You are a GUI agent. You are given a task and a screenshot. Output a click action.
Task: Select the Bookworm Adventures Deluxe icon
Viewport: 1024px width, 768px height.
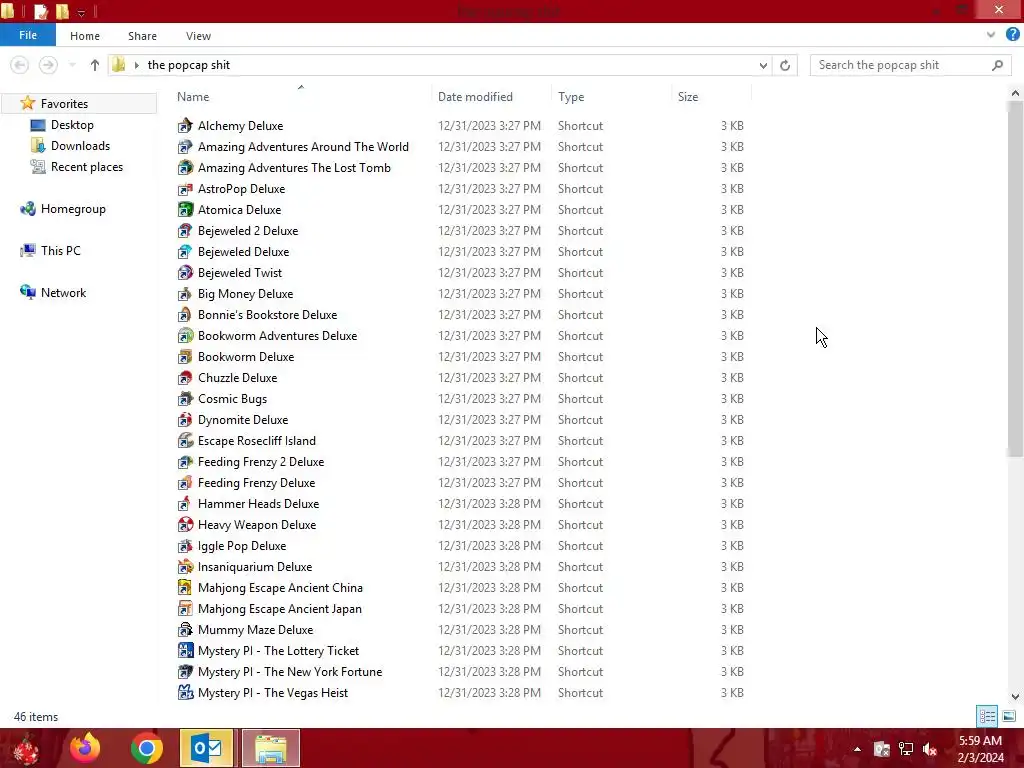[185, 336]
